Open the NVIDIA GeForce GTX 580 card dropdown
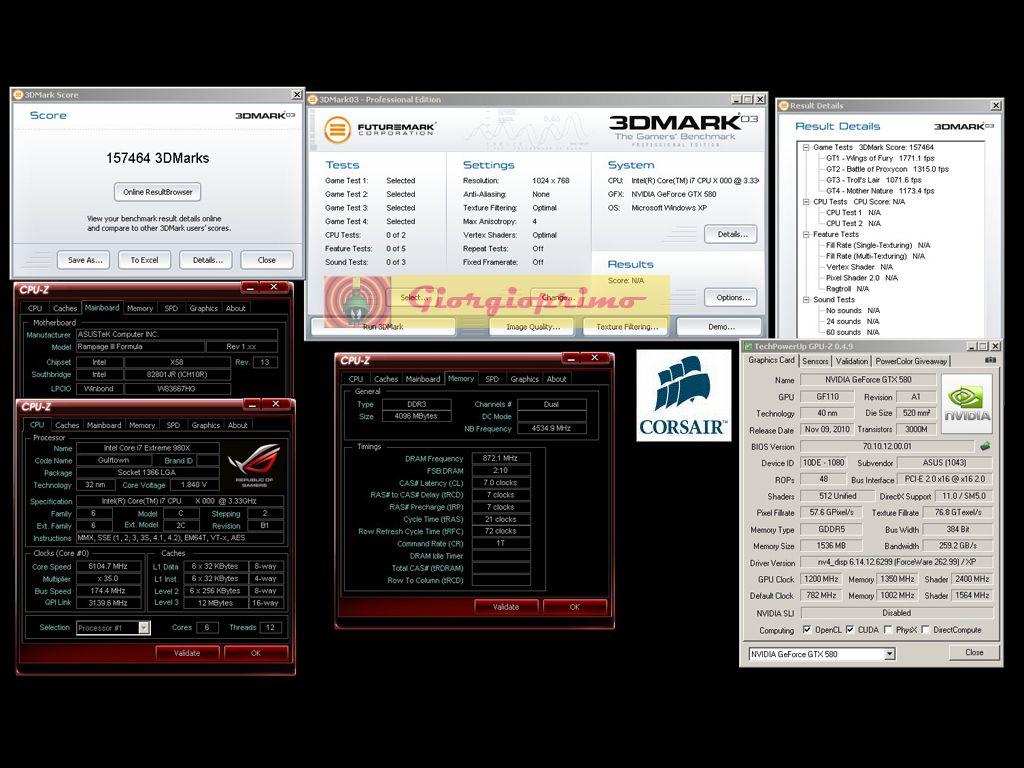 [889, 654]
